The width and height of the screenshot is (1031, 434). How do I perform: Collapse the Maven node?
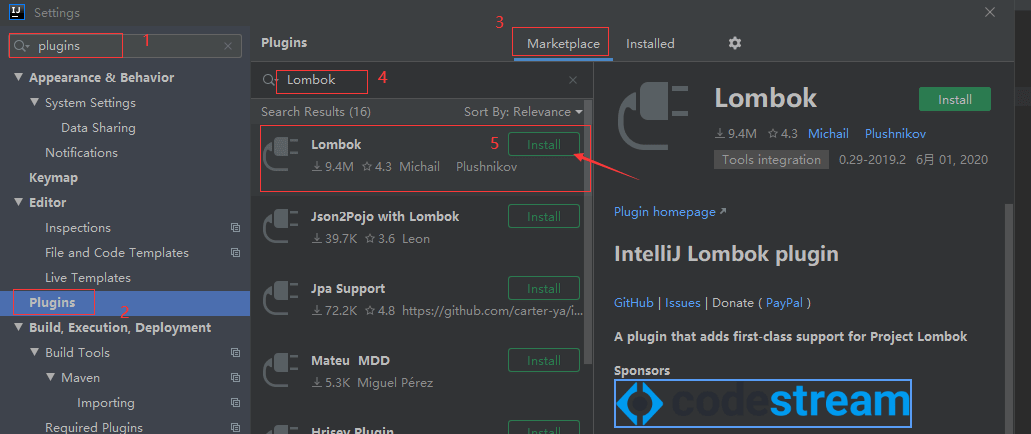(x=51, y=377)
